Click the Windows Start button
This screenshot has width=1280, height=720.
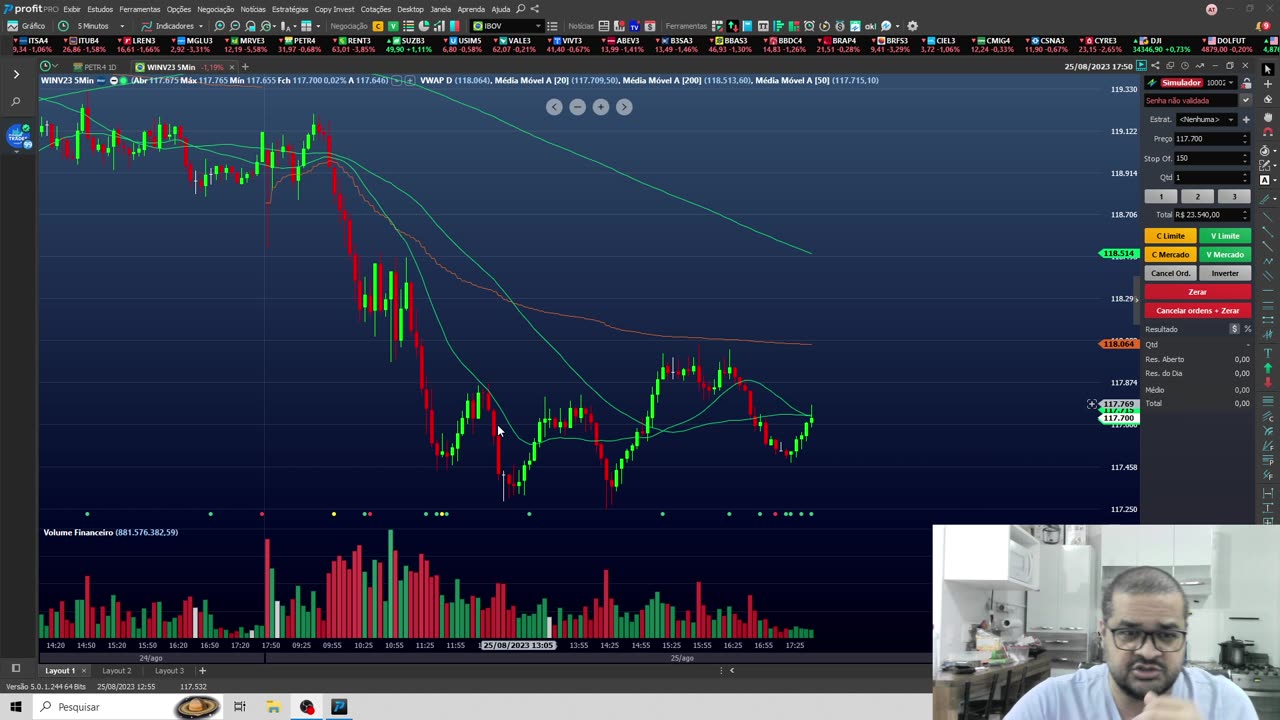(15, 707)
